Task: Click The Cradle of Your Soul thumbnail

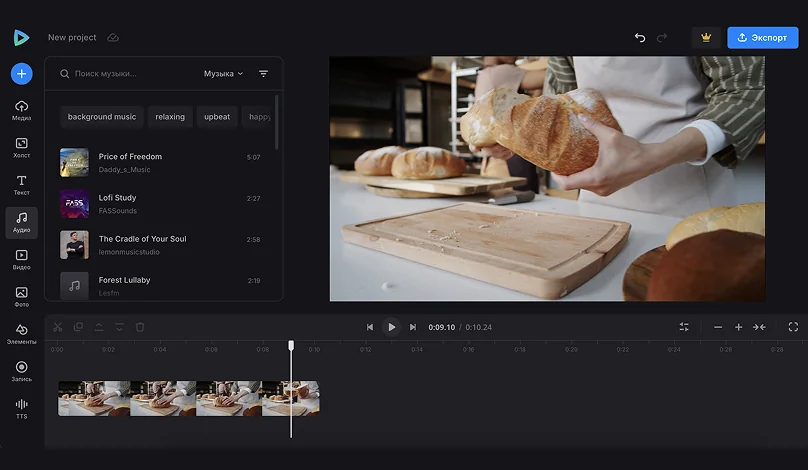Action: click(x=74, y=245)
